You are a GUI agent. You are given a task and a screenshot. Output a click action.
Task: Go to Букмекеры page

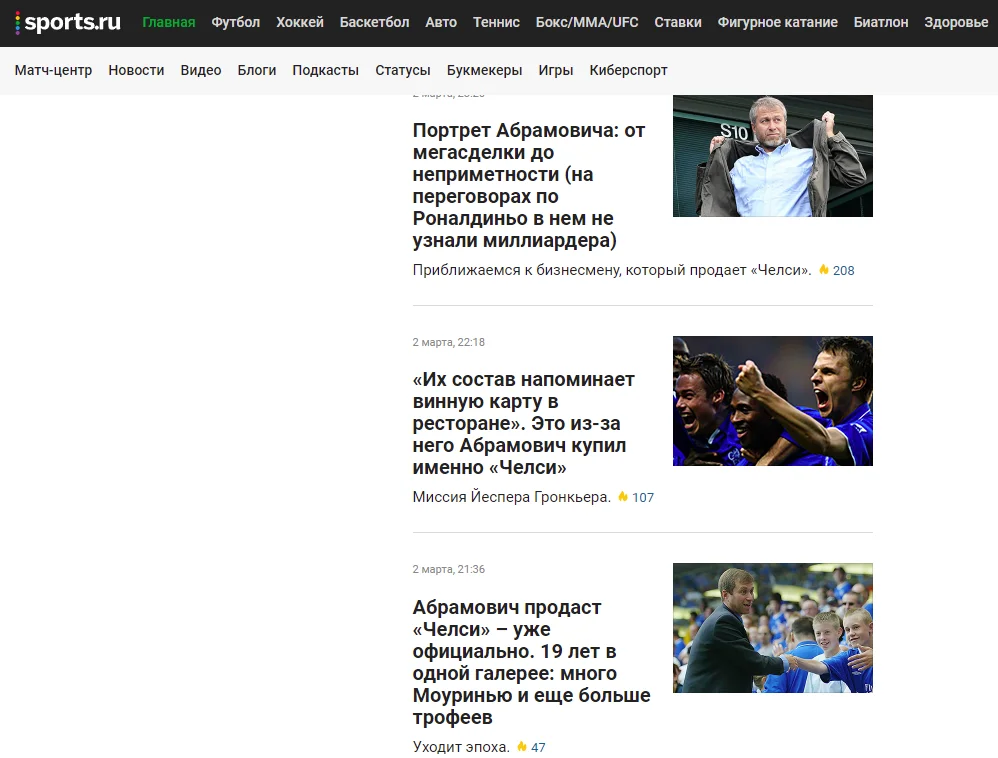click(484, 70)
